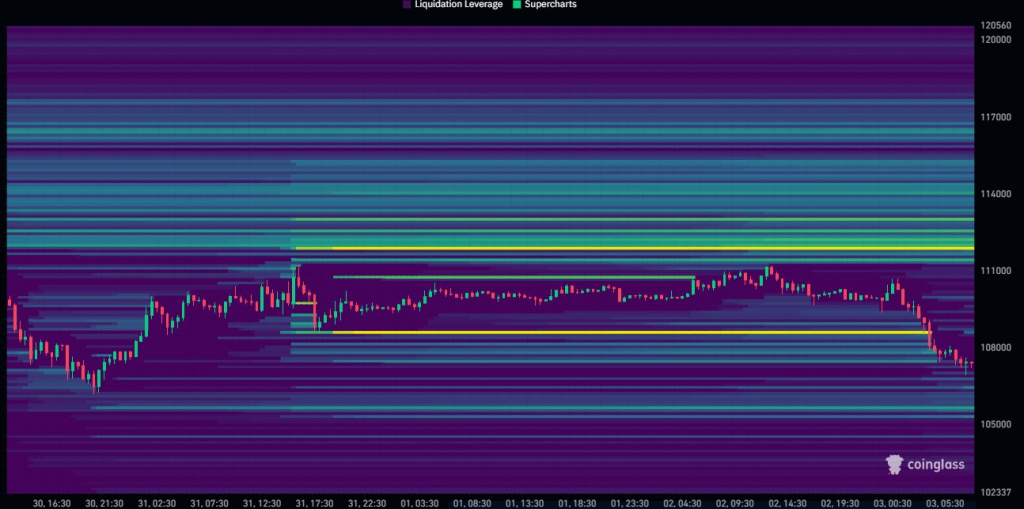
Task: Click the bright yellow line near 112000
Action: [x=650, y=248]
